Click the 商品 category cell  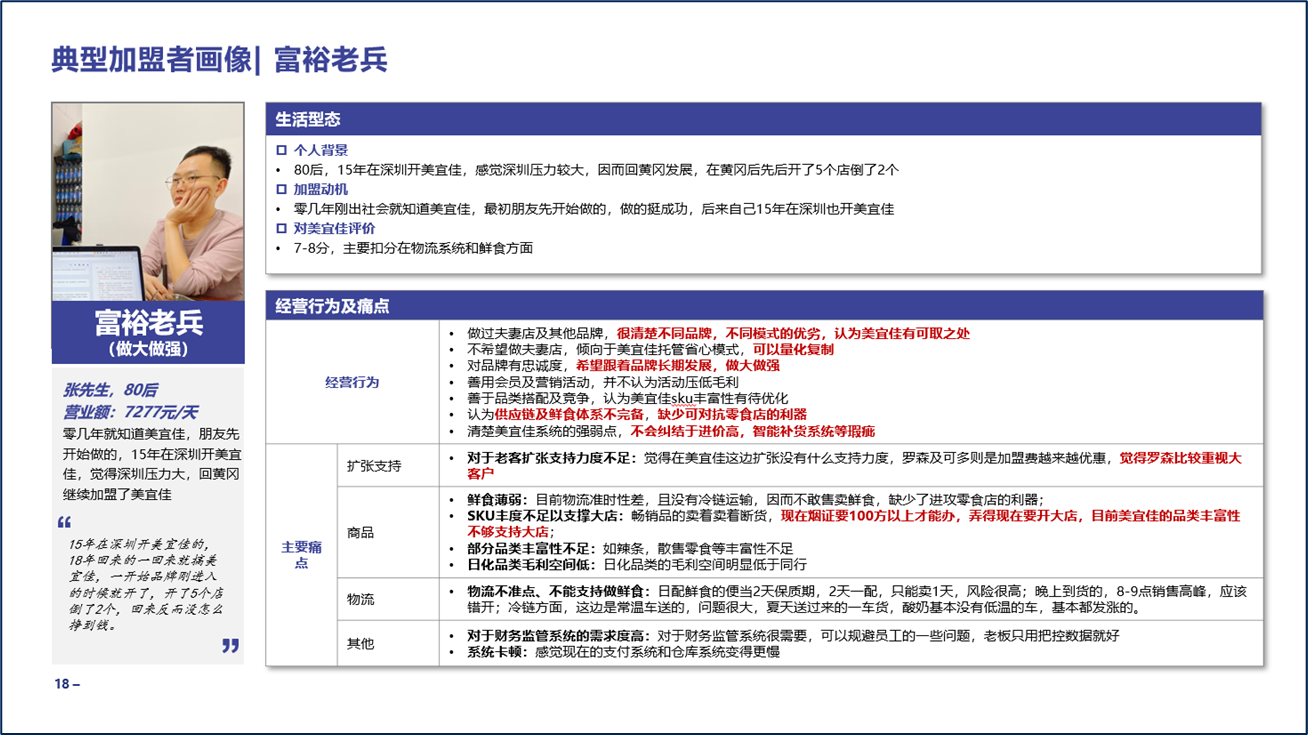click(x=388, y=533)
